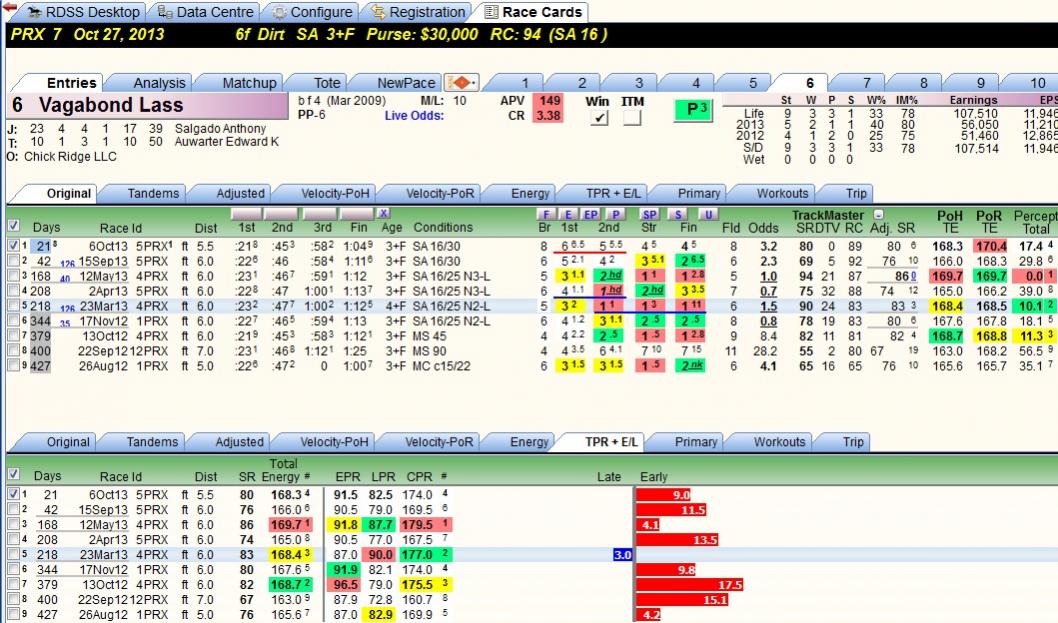Open the Configure tab

(x=312, y=12)
